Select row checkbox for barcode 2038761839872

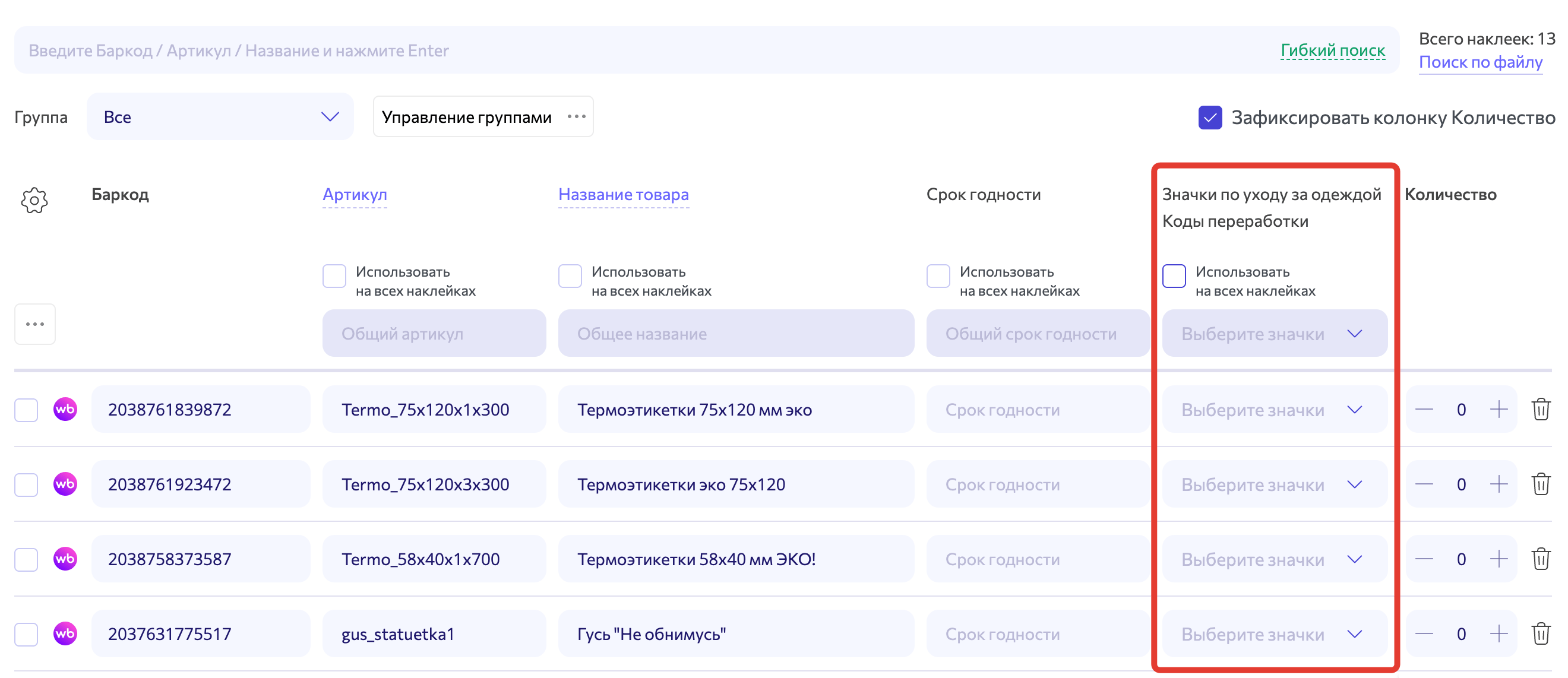(26, 410)
